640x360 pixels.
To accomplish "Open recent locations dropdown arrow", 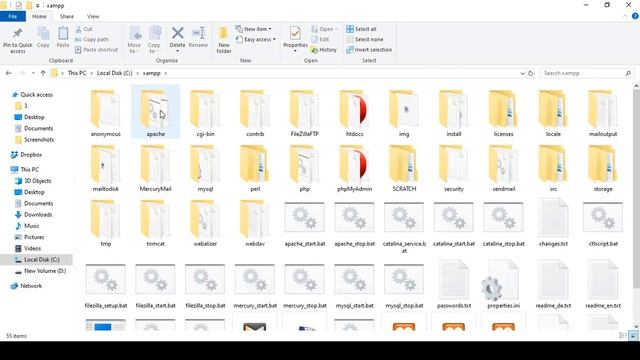I will coord(33,73).
